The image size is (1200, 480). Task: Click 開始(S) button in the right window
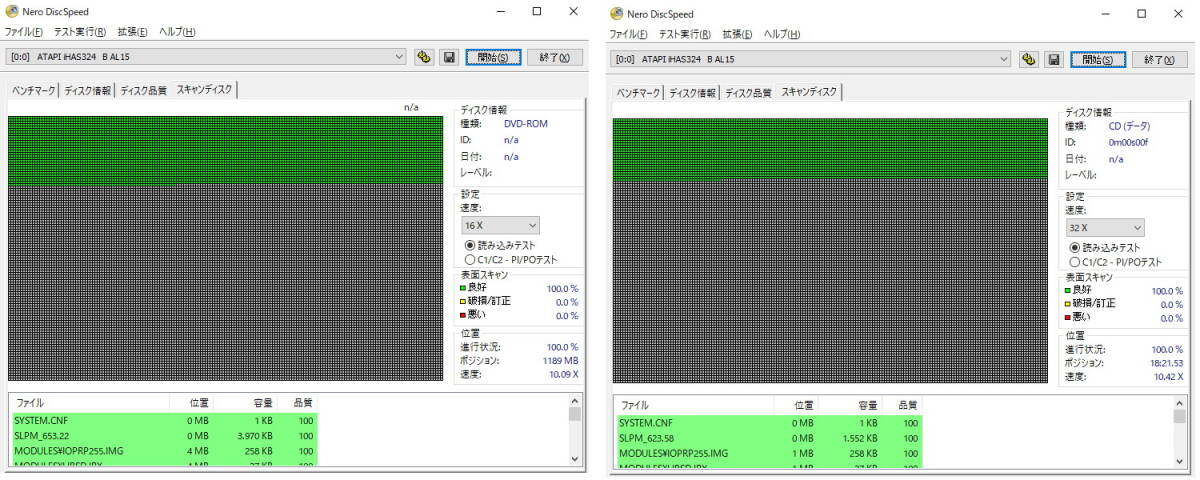pos(1098,60)
